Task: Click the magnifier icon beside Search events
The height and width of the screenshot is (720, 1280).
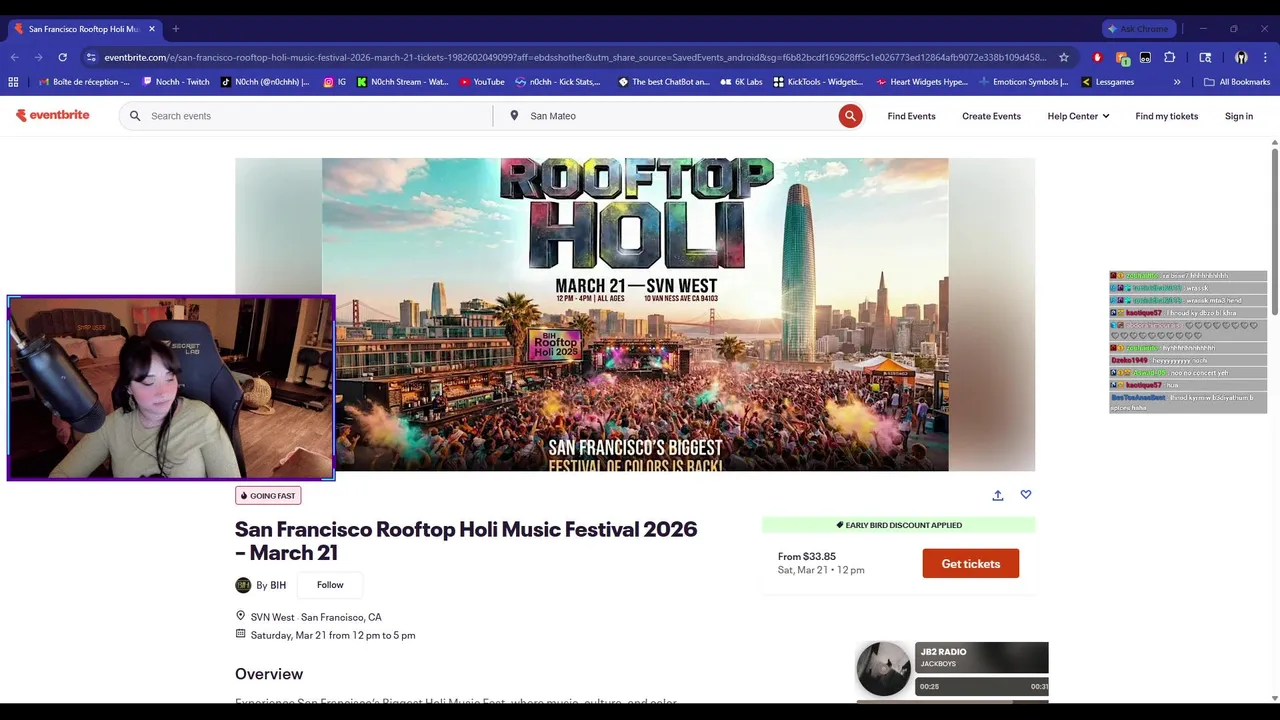Action: (135, 116)
